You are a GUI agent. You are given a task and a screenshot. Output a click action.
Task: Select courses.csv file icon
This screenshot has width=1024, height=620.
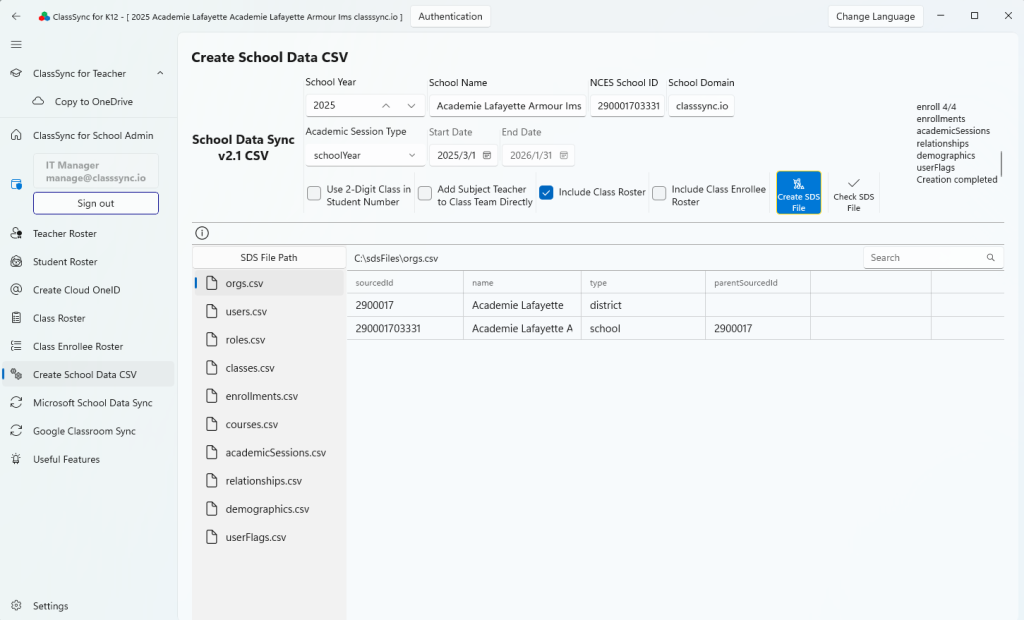212,424
